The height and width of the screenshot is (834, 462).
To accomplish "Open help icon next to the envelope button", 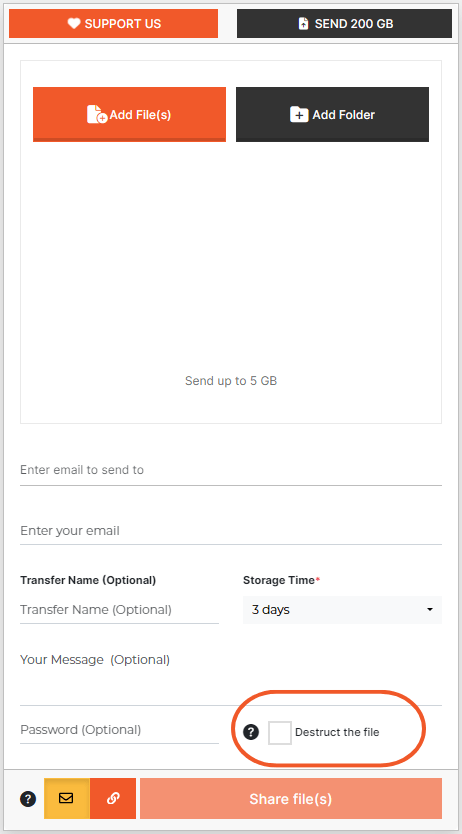I will 28,798.
